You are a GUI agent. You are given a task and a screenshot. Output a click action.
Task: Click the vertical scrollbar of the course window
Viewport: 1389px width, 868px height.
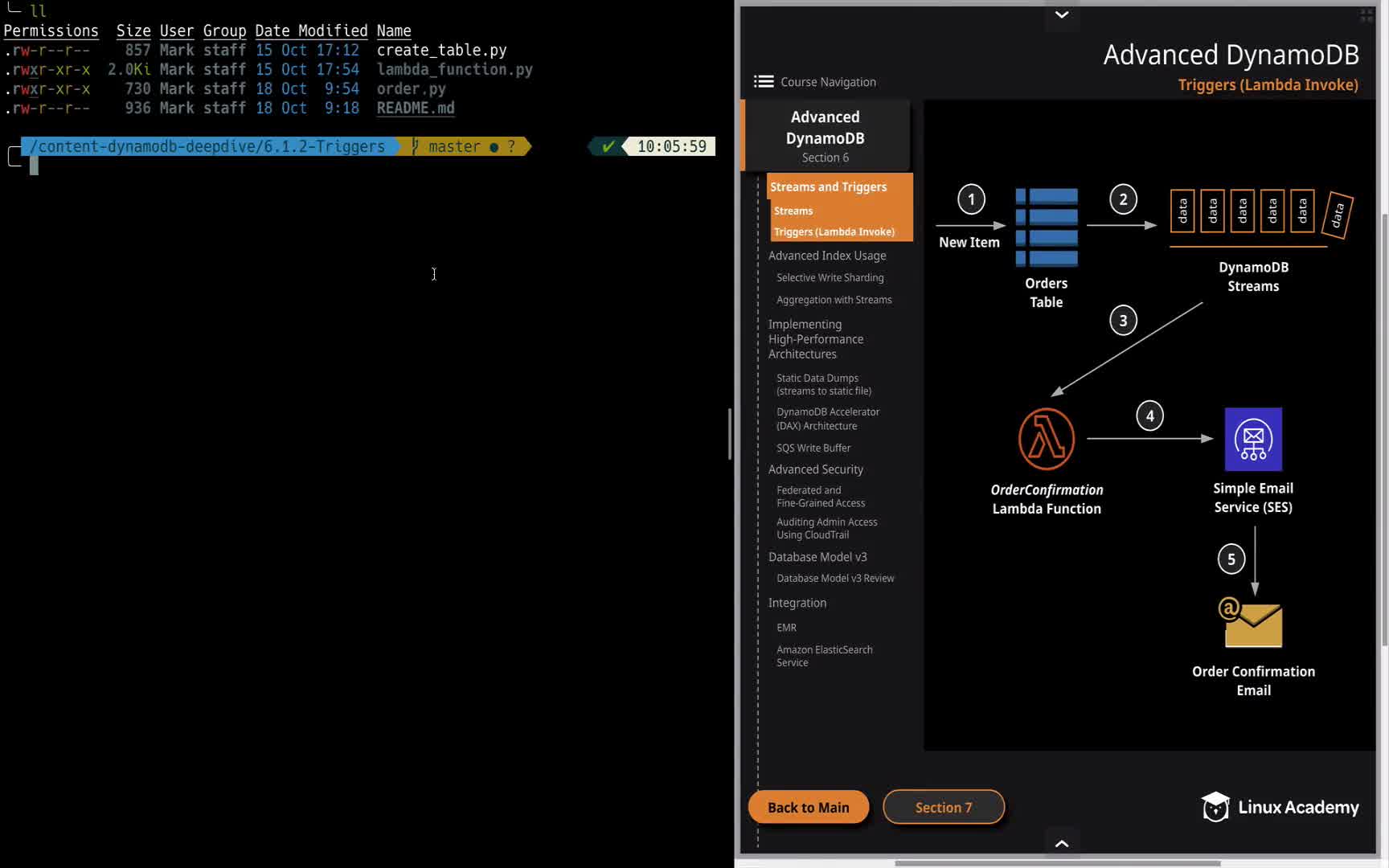pos(1383,429)
